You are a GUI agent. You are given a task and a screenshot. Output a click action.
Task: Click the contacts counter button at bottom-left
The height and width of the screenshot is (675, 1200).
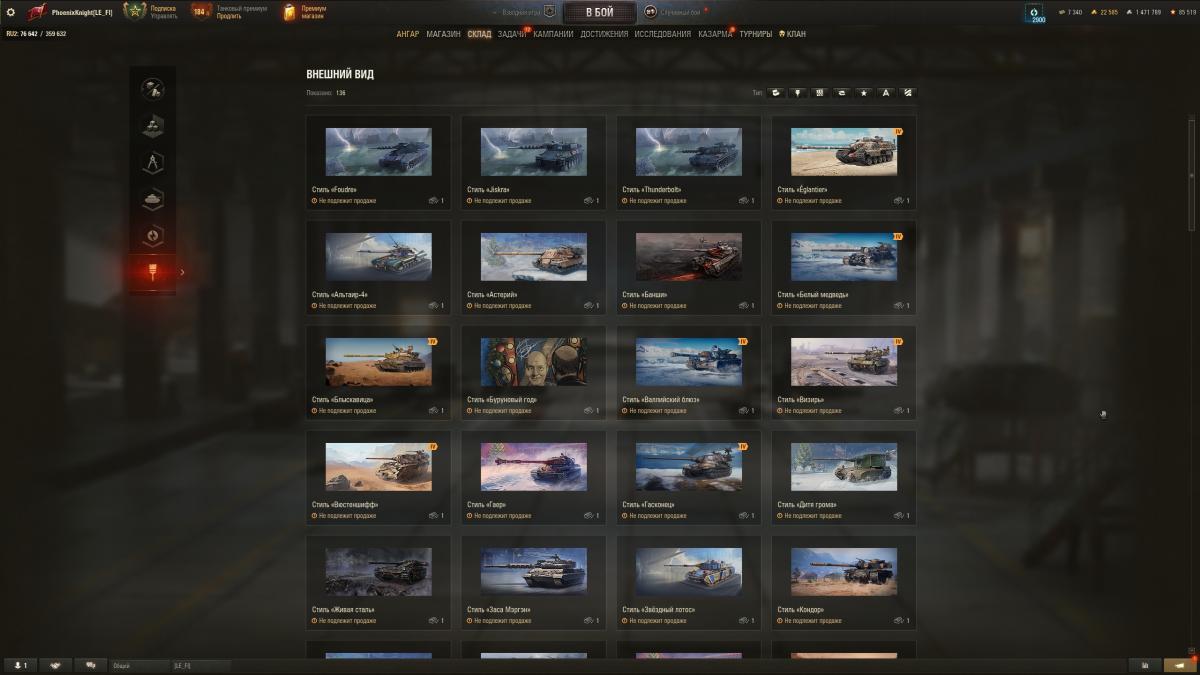click(x=20, y=665)
